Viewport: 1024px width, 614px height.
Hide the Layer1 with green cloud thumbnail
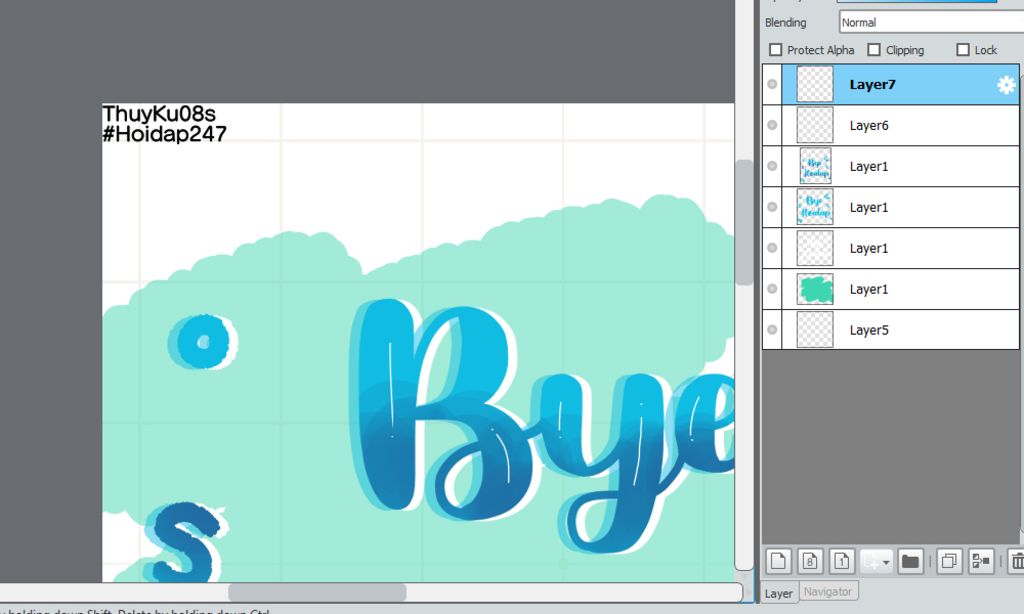coord(772,289)
